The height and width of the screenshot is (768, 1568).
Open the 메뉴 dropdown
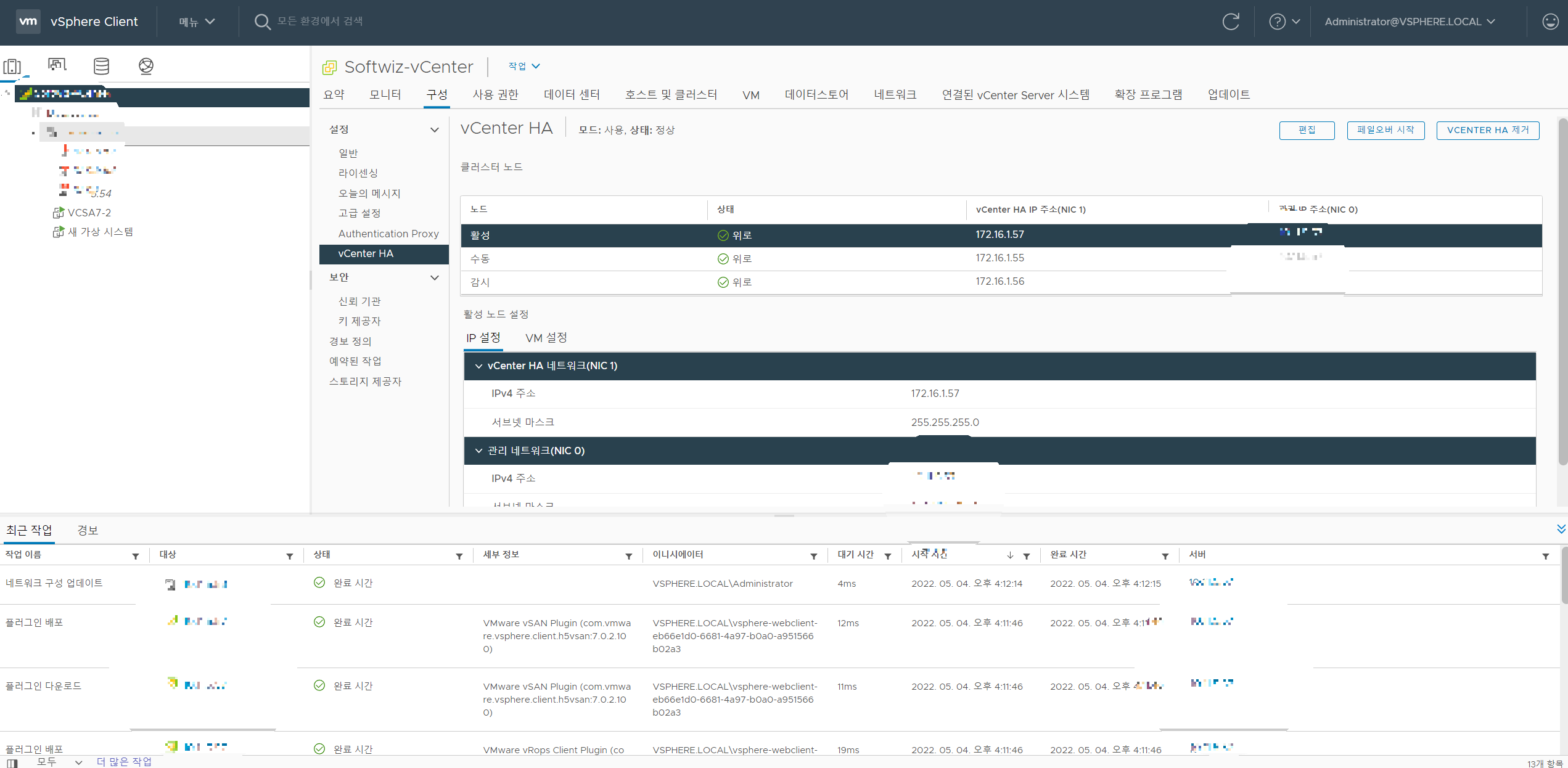click(x=197, y=22)
